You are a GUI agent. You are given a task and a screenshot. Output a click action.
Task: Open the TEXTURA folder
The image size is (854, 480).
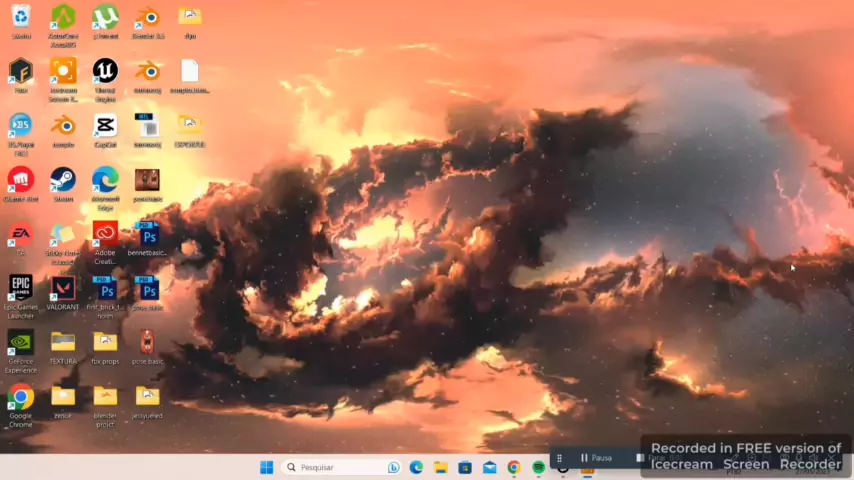click(63, 348)
